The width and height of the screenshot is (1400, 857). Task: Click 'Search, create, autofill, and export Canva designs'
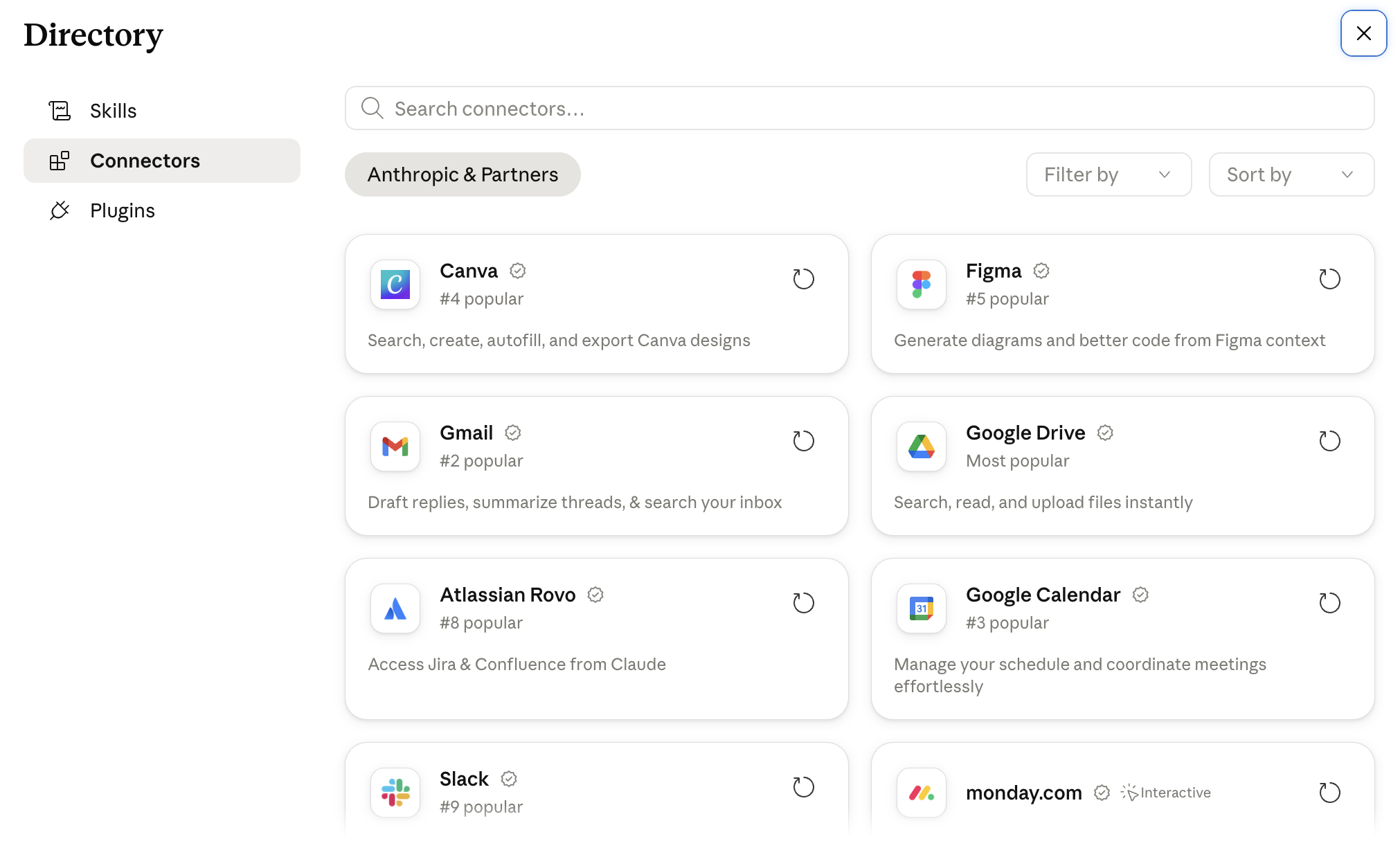559,341
